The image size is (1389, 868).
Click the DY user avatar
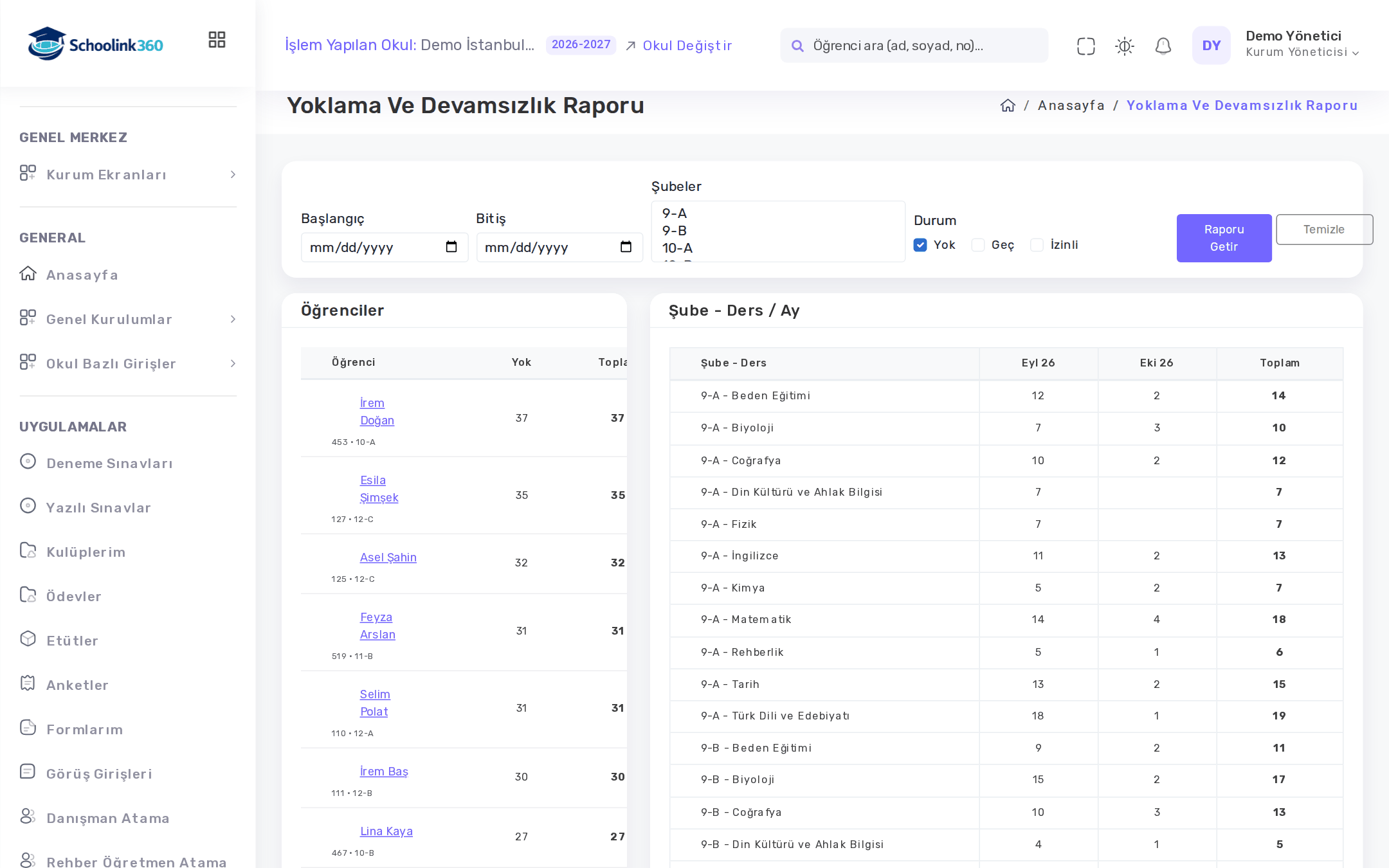tap(1211, 45)
